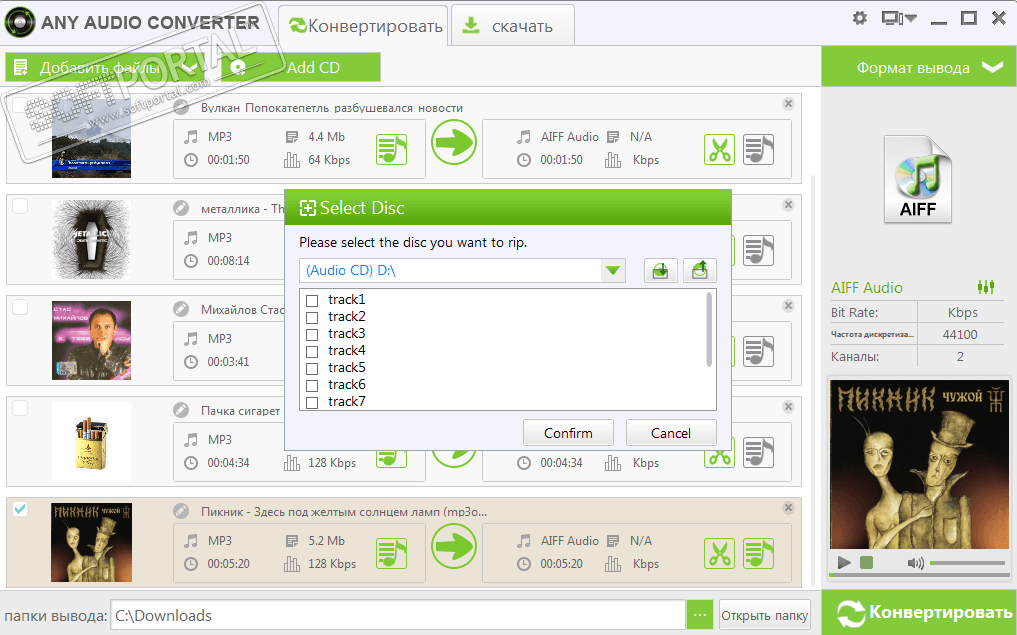Check the track6 checkbox
Viewport: 1017px width, 635px height.
(312, 385)
